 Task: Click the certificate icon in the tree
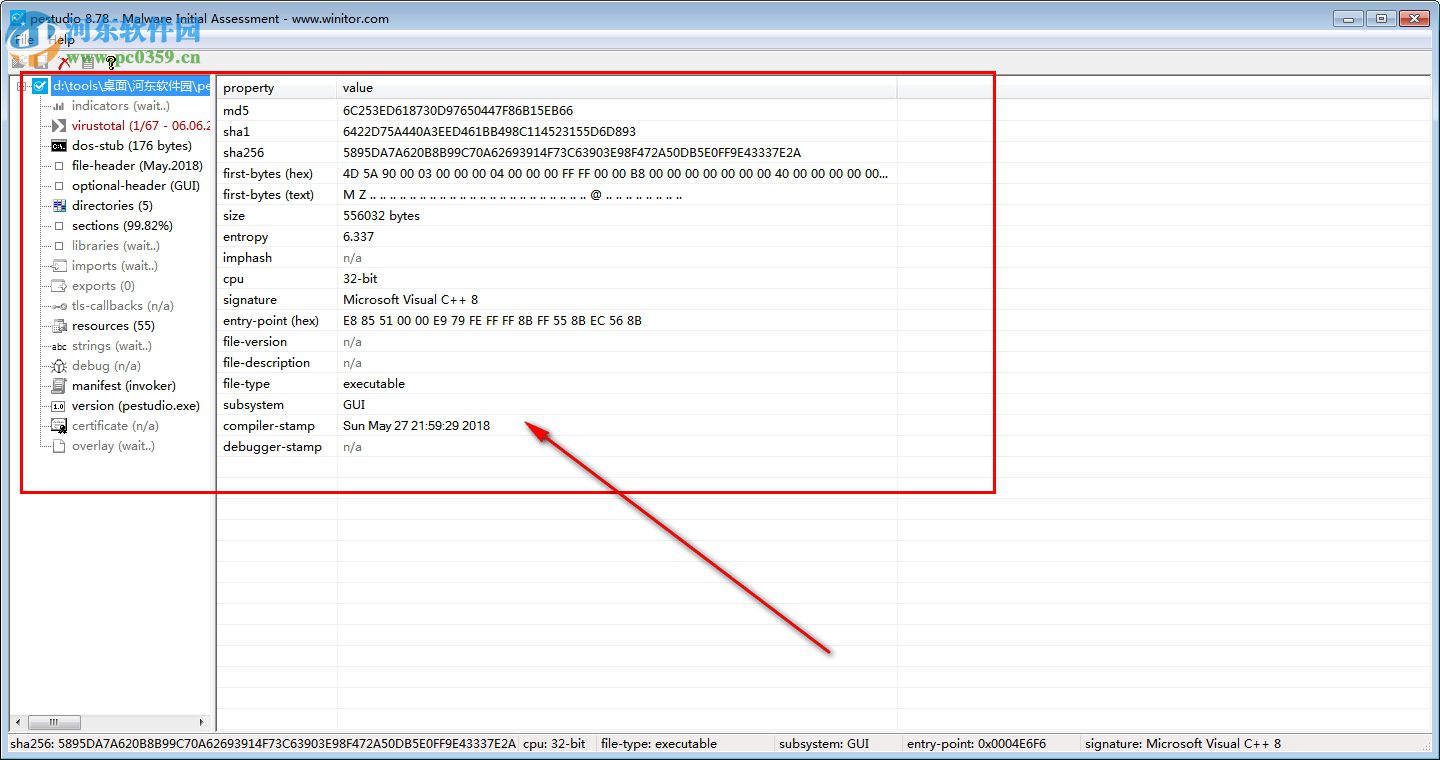(58, 426)
